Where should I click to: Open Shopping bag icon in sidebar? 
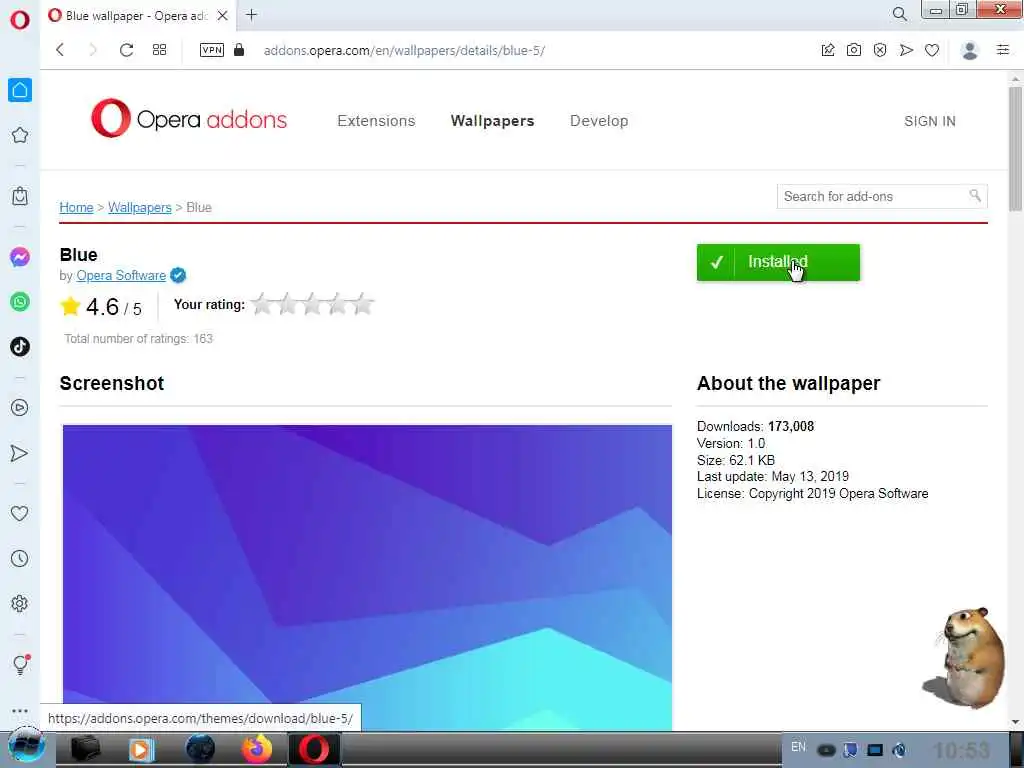pos(20,196)
